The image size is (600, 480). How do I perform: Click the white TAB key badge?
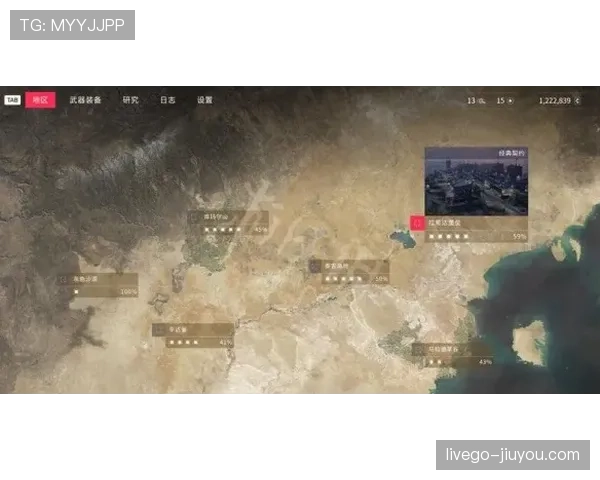[12, 100]
